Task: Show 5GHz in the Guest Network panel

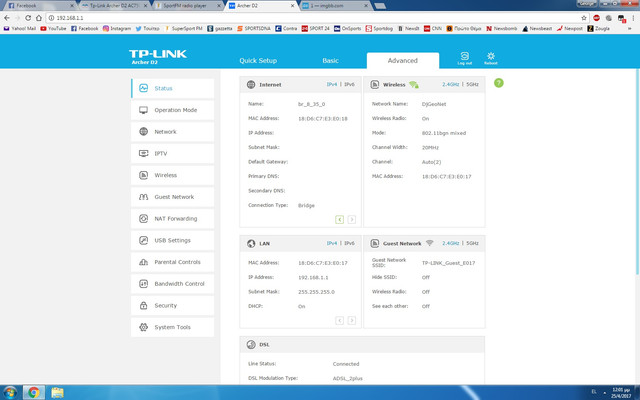Action: click(472, 243)
